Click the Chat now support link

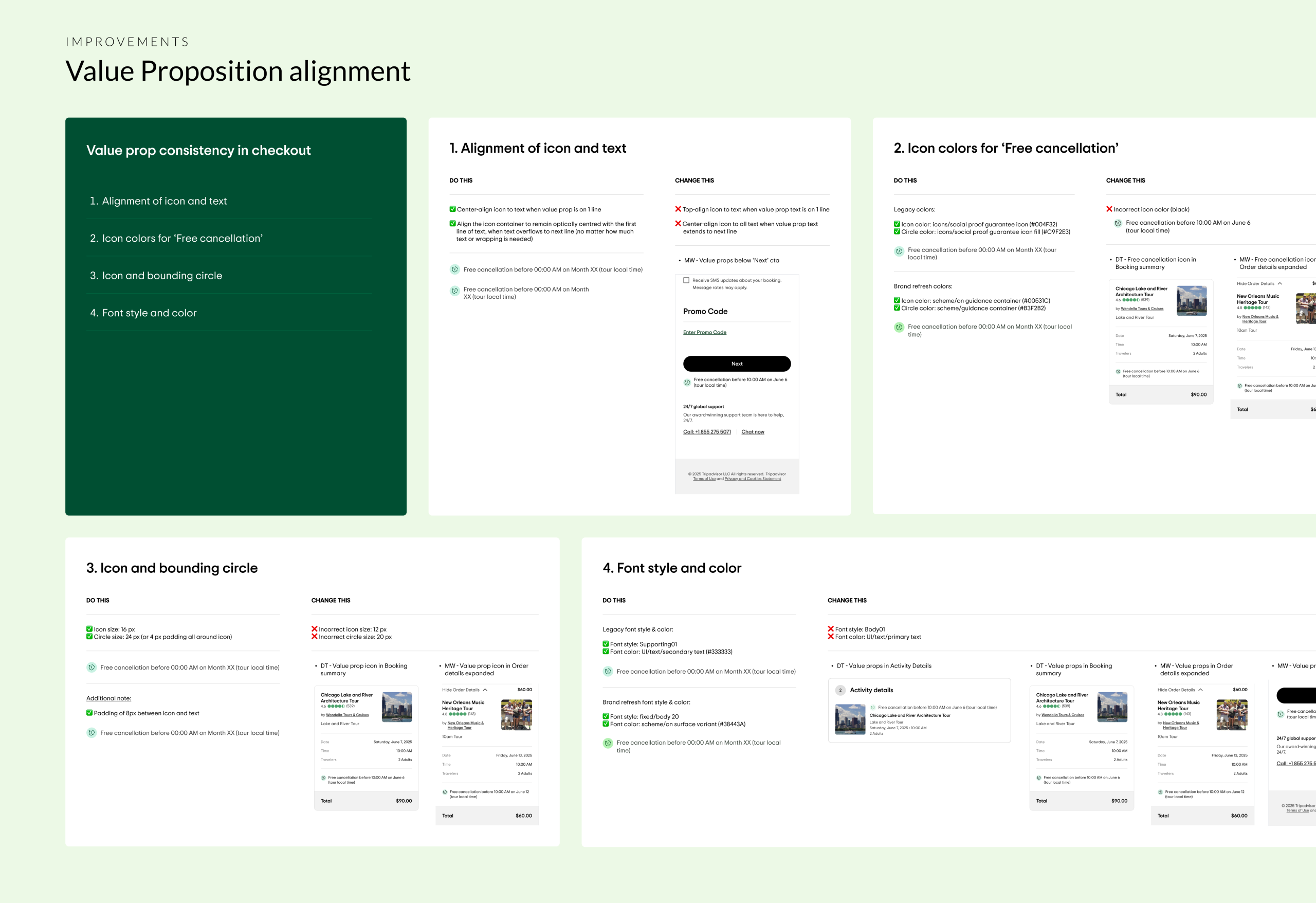pyautogui.click(x=753, y=432)
